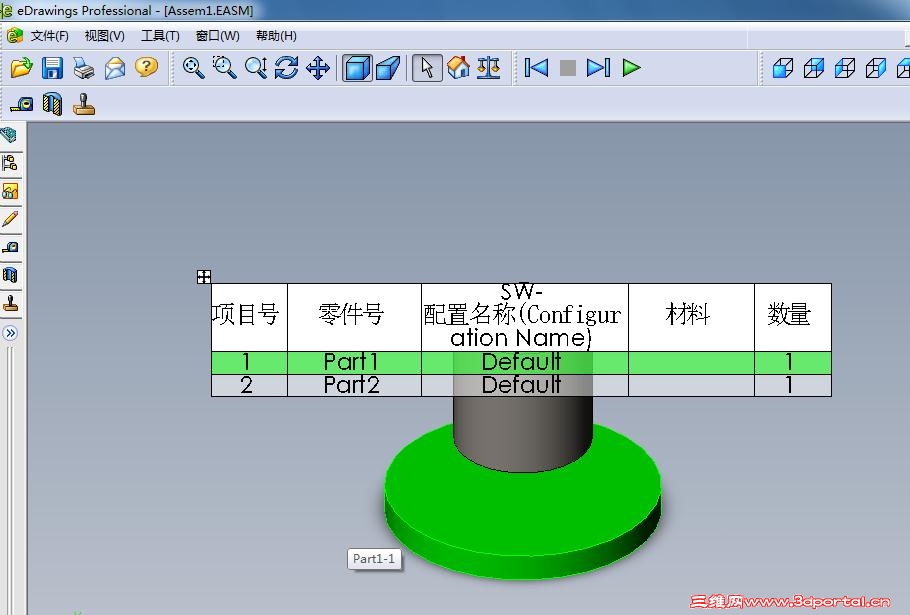
Task: Open a file with the folder icon
Action: pos(21,68)
